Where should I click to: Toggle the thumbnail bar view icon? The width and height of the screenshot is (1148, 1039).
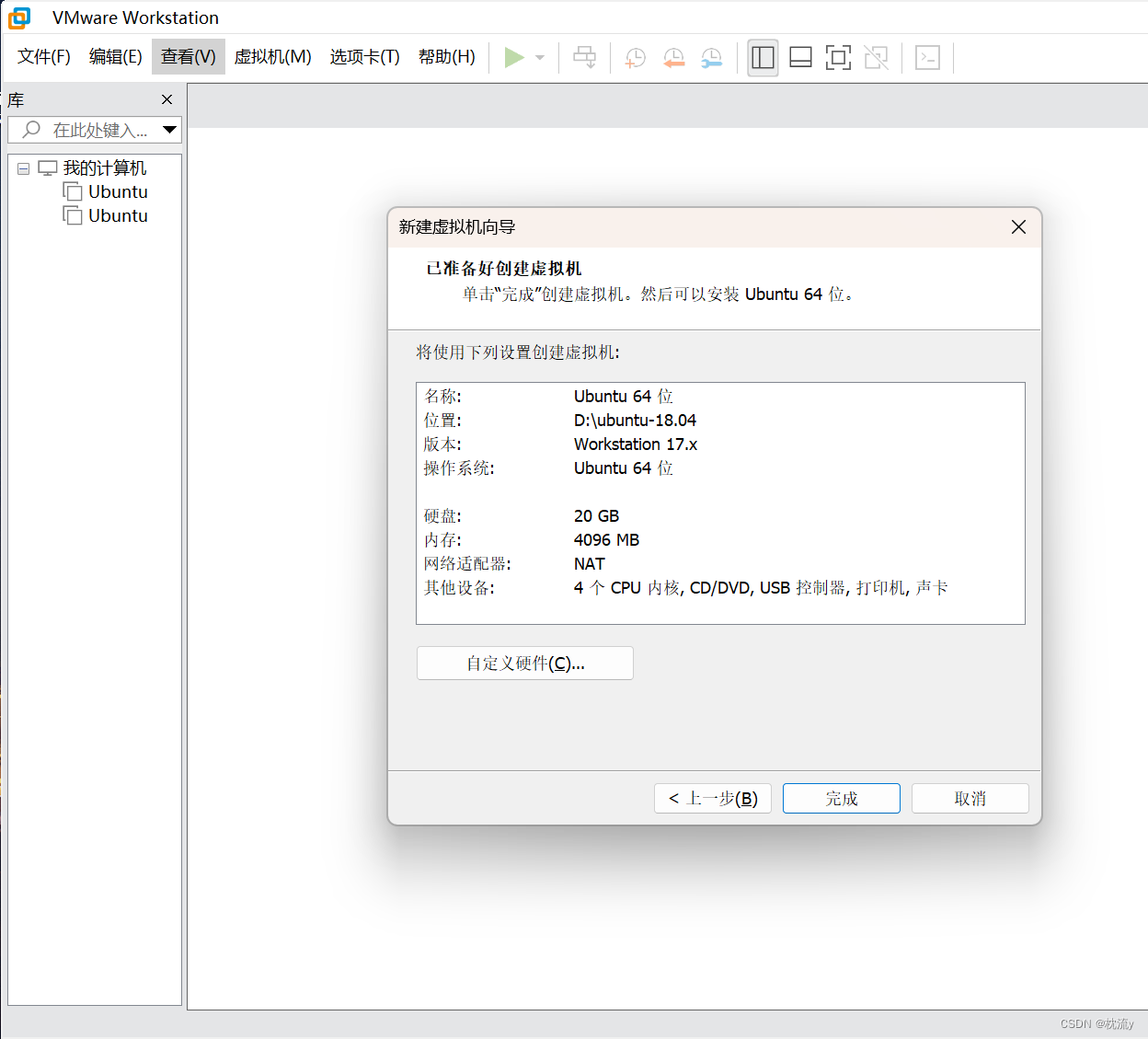(800, 58)
